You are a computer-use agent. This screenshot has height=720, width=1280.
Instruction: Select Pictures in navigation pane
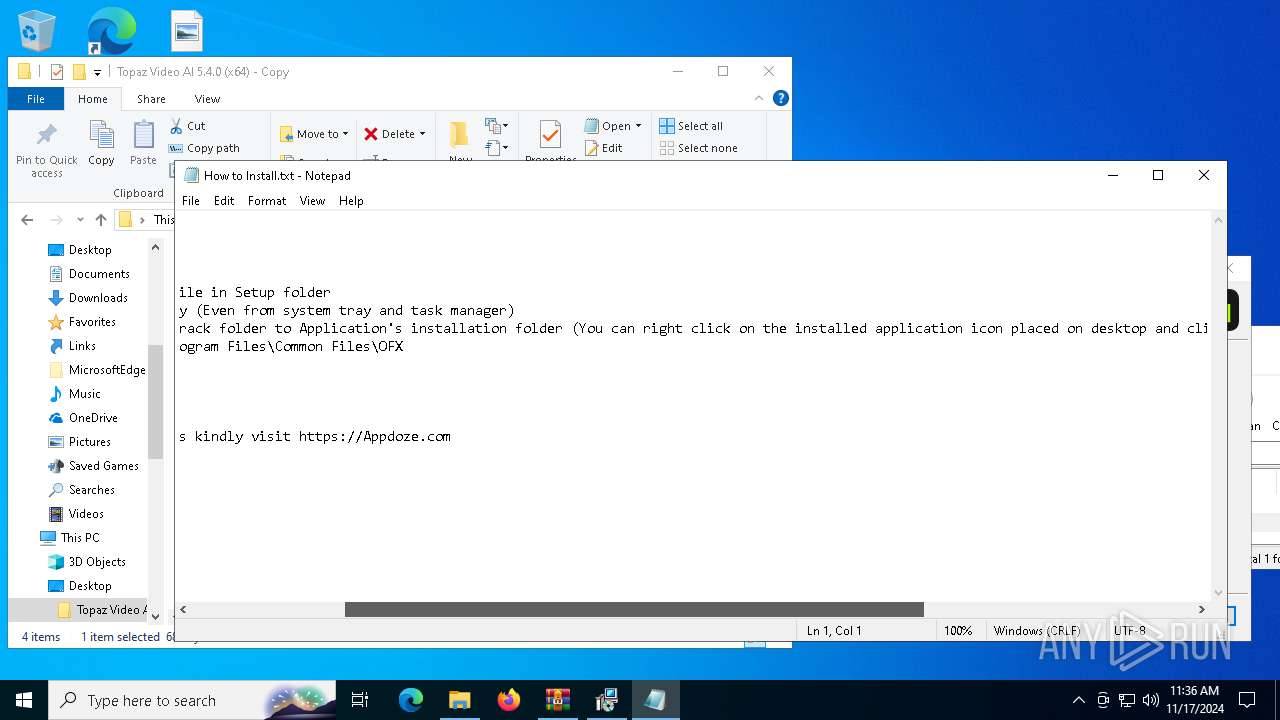(89, 442)
